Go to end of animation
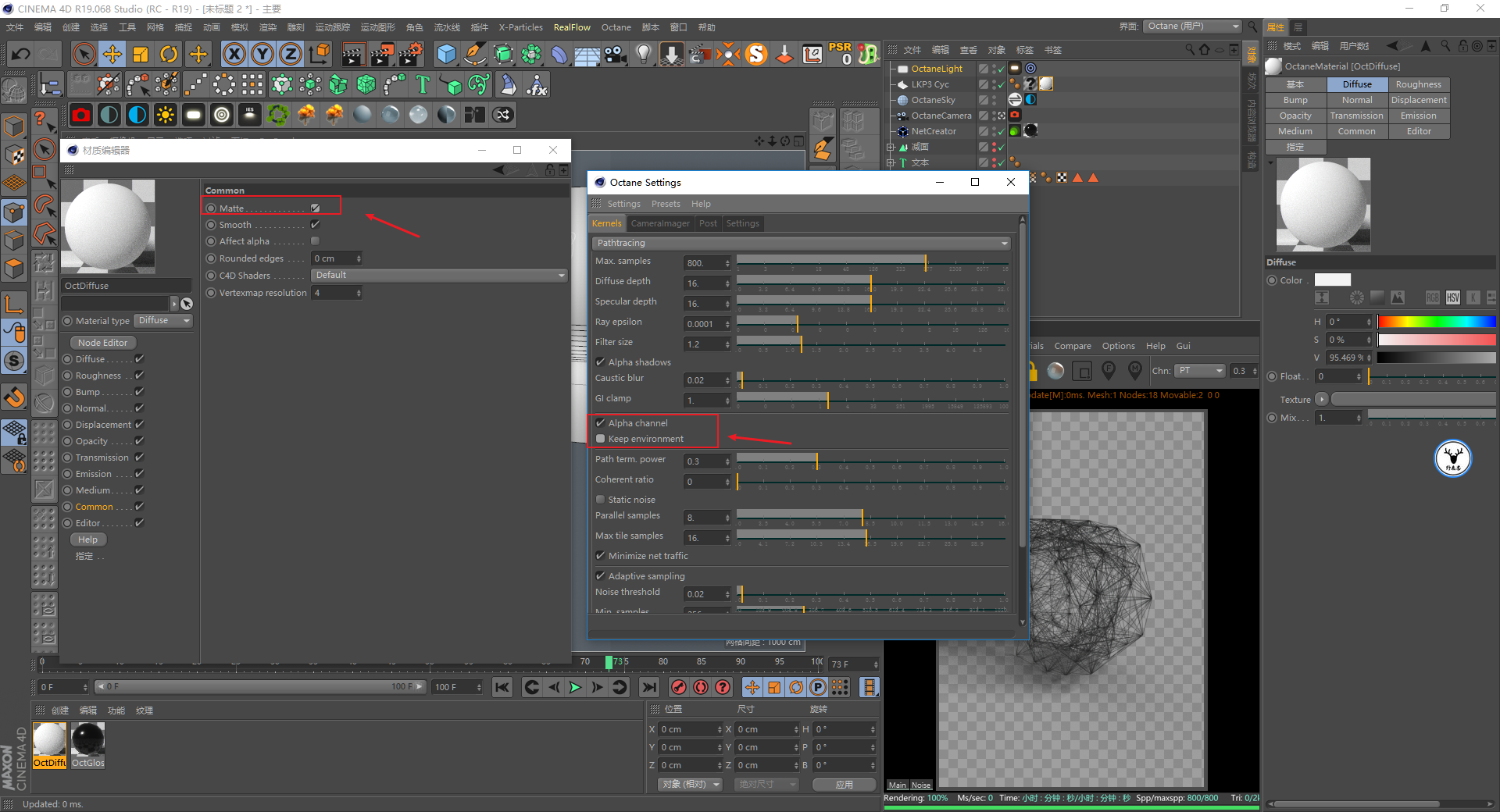Viewport: 1500px width, 812px height. click(x=648, y=687)
